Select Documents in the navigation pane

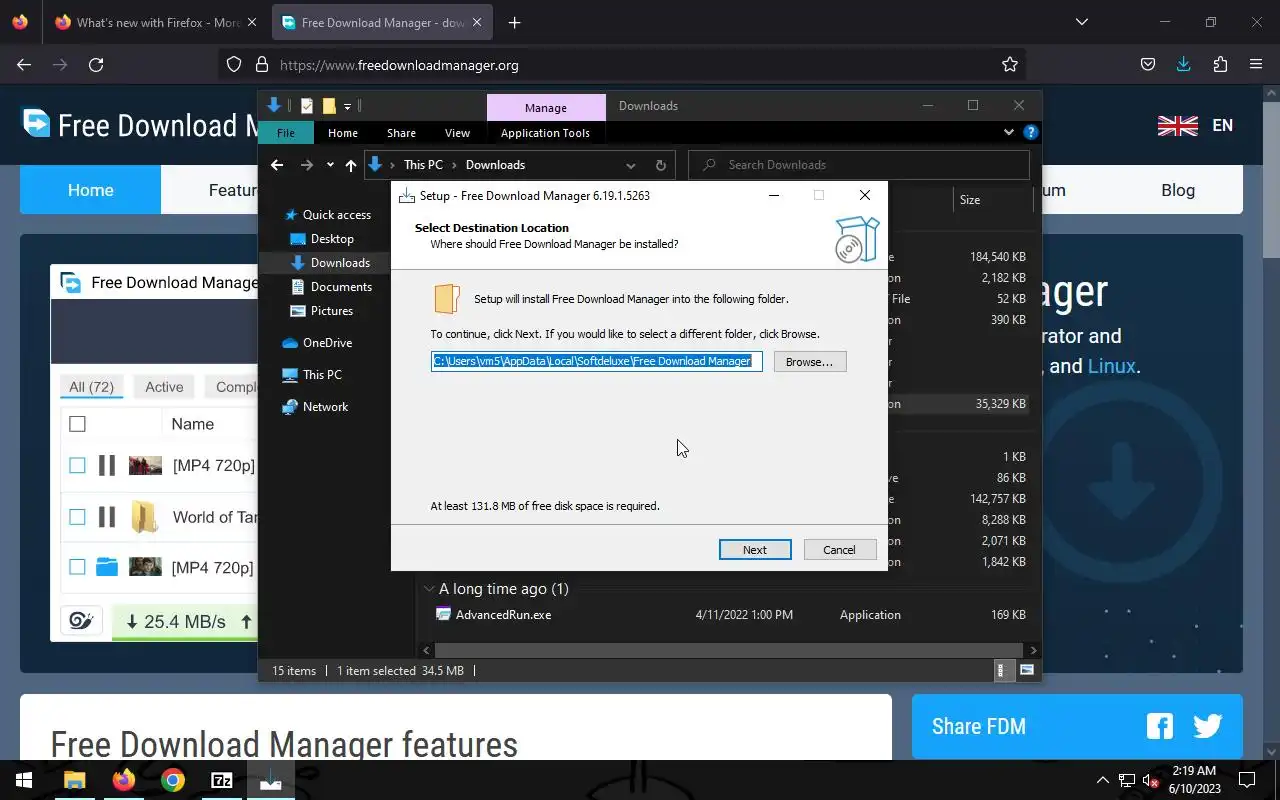pos(341,287)
